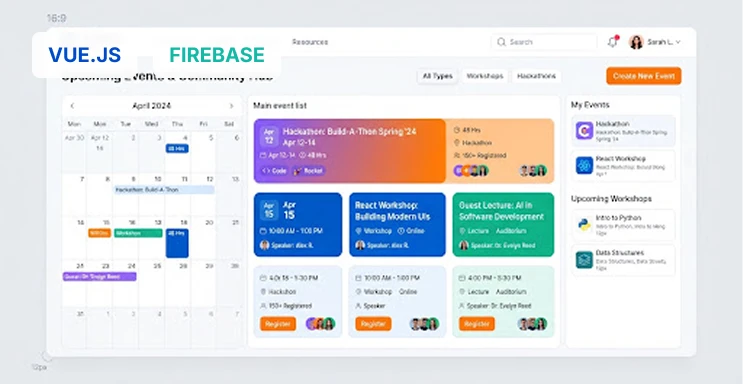Click the Apr 12 date badge on hackathon card
The image size is (743, 384).
269,137
